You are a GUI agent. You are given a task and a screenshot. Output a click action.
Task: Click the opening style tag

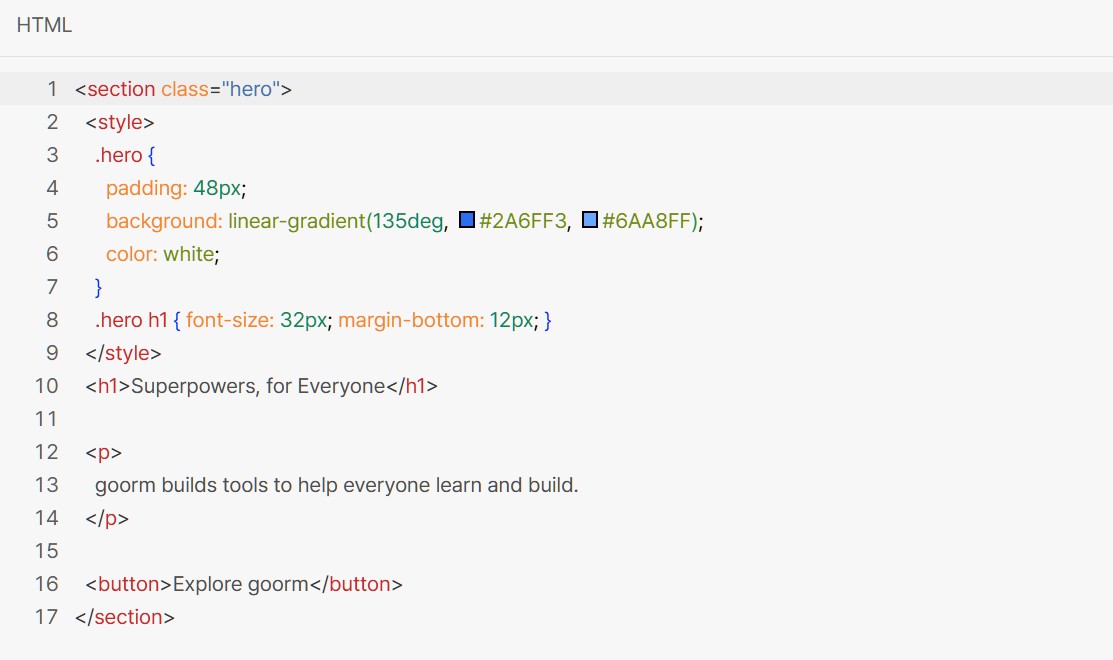[x=119, y=122]
